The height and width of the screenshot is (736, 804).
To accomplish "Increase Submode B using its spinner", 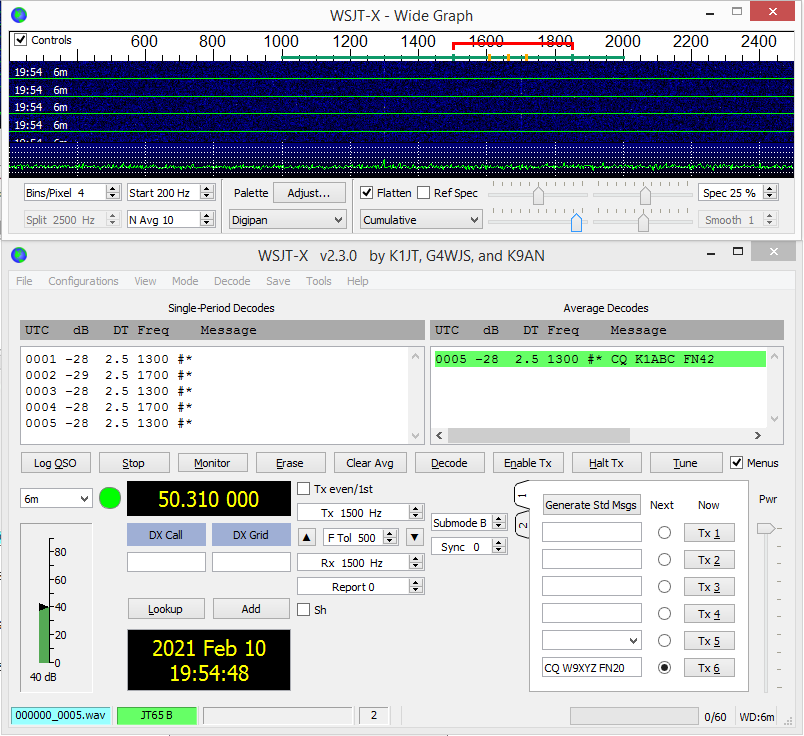I will pyautogui.click(x=498, y=519).
